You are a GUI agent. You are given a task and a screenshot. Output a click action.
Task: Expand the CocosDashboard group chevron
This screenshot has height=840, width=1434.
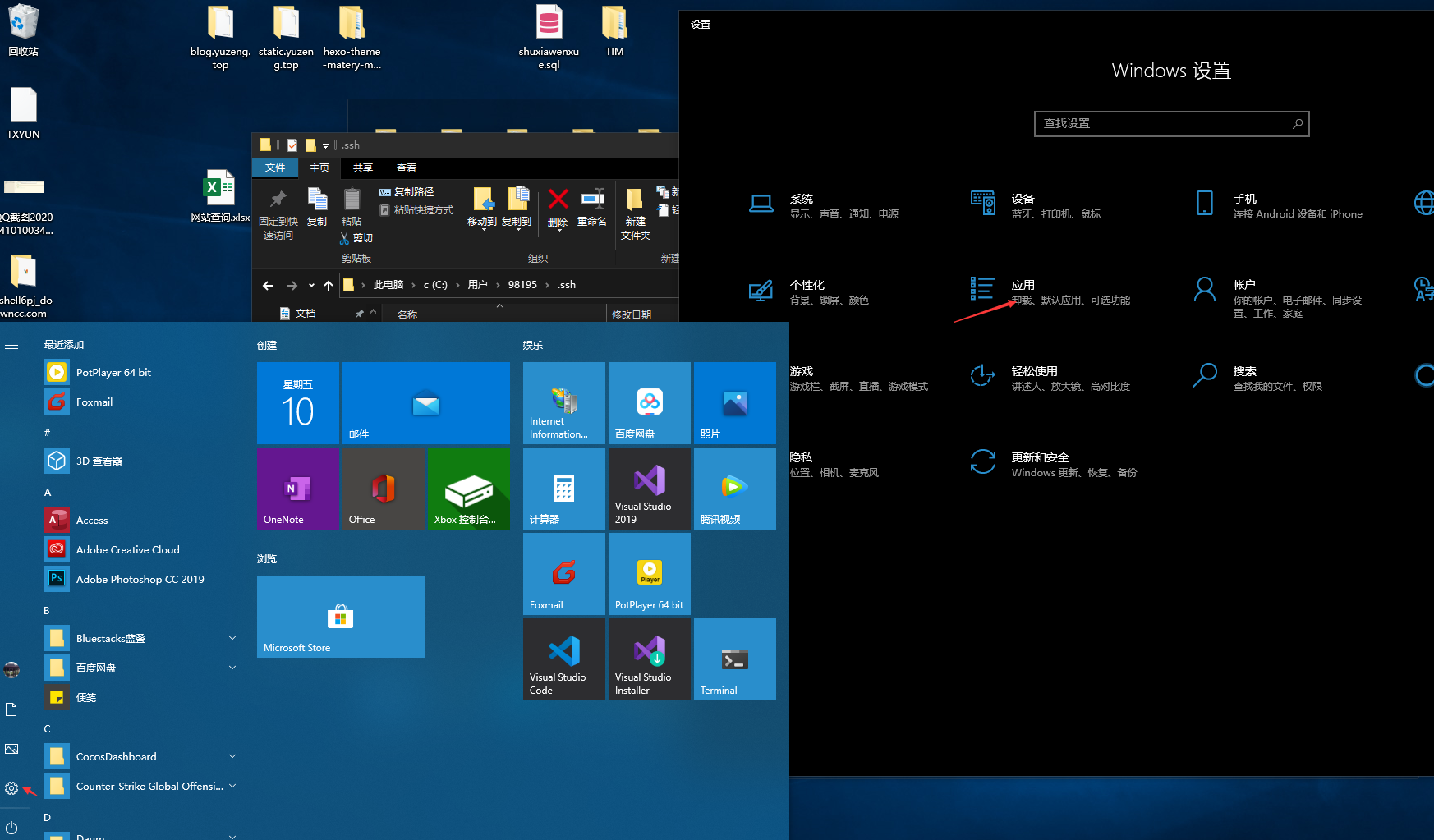click(x=232, y=755)
